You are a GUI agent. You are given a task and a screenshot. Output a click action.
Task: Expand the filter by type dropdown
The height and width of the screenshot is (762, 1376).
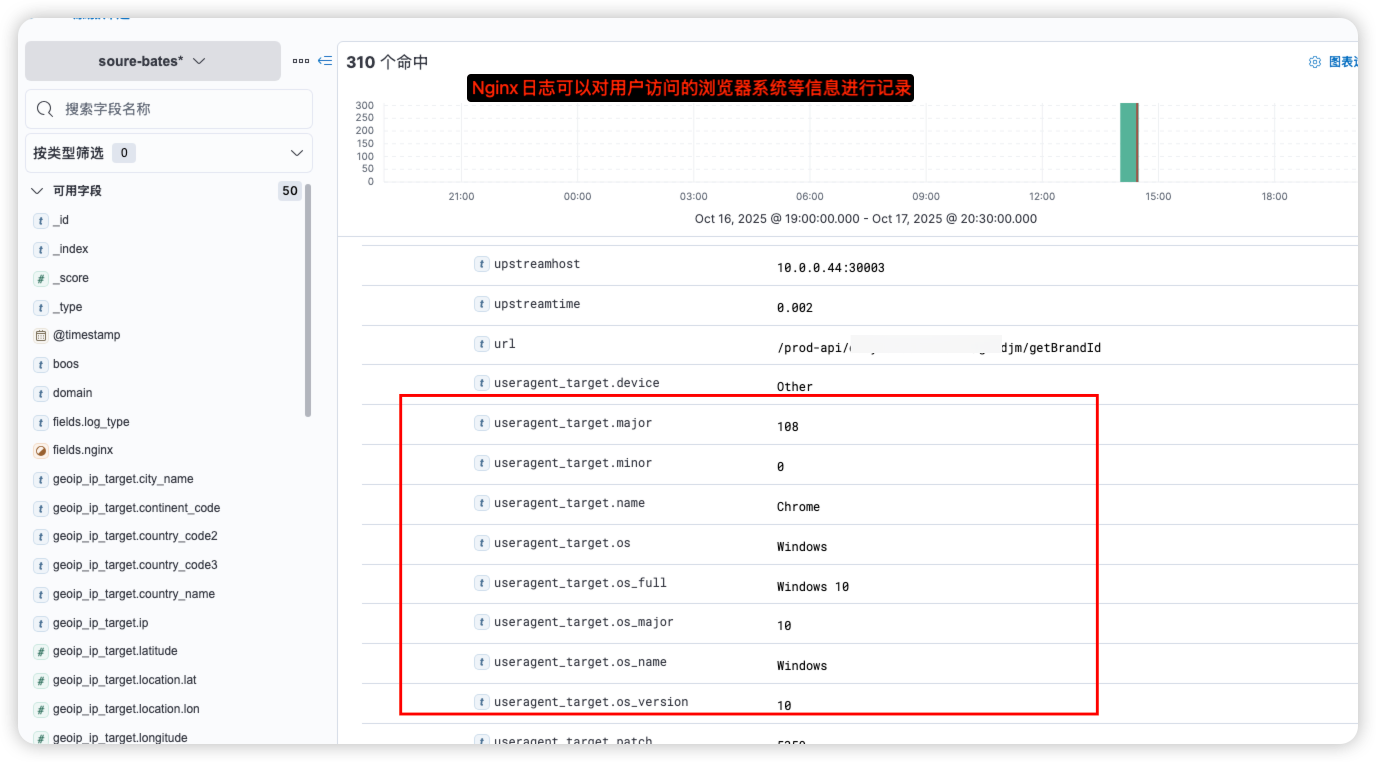click(x=296, y=153)
